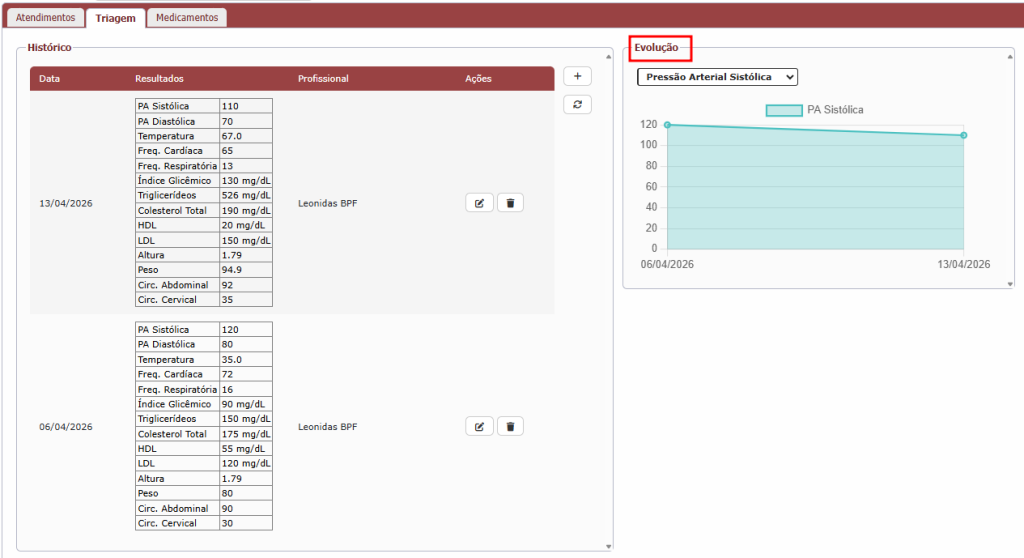Toggle the PA Sistólica legend swatch
Image resolution: width=1024 pixels, height=558 pixels.
[x=784, y=110]
